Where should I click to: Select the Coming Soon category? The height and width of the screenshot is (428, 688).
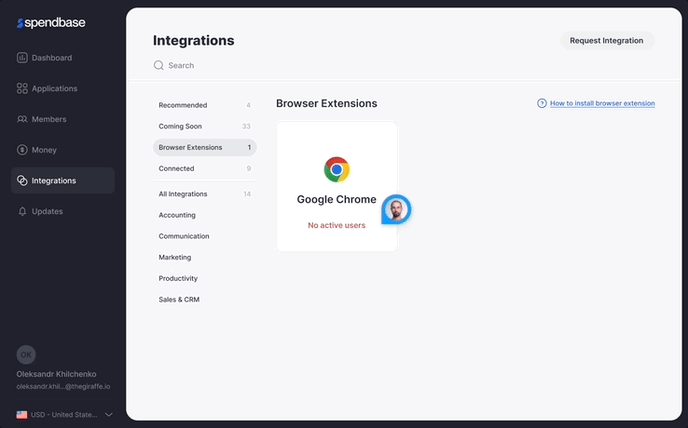(180, 126)
